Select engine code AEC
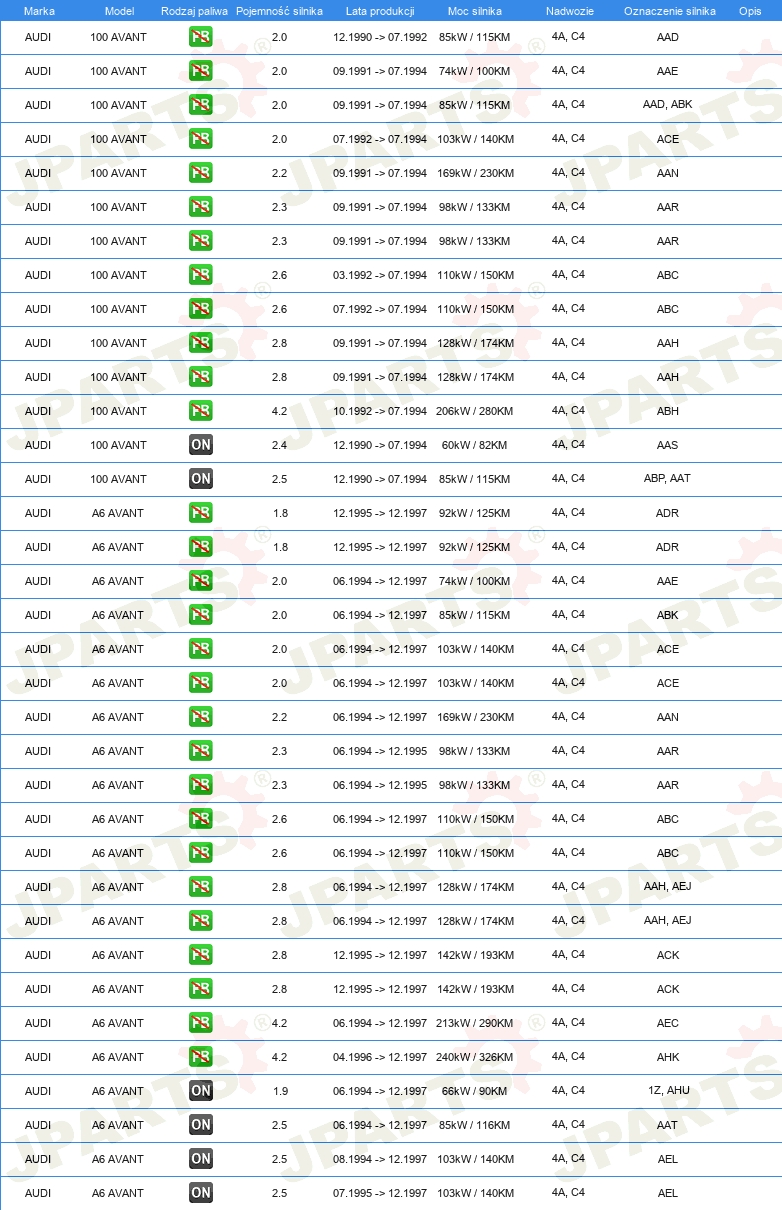This screenshot has width=782, height=1210. click(668, 1023)
